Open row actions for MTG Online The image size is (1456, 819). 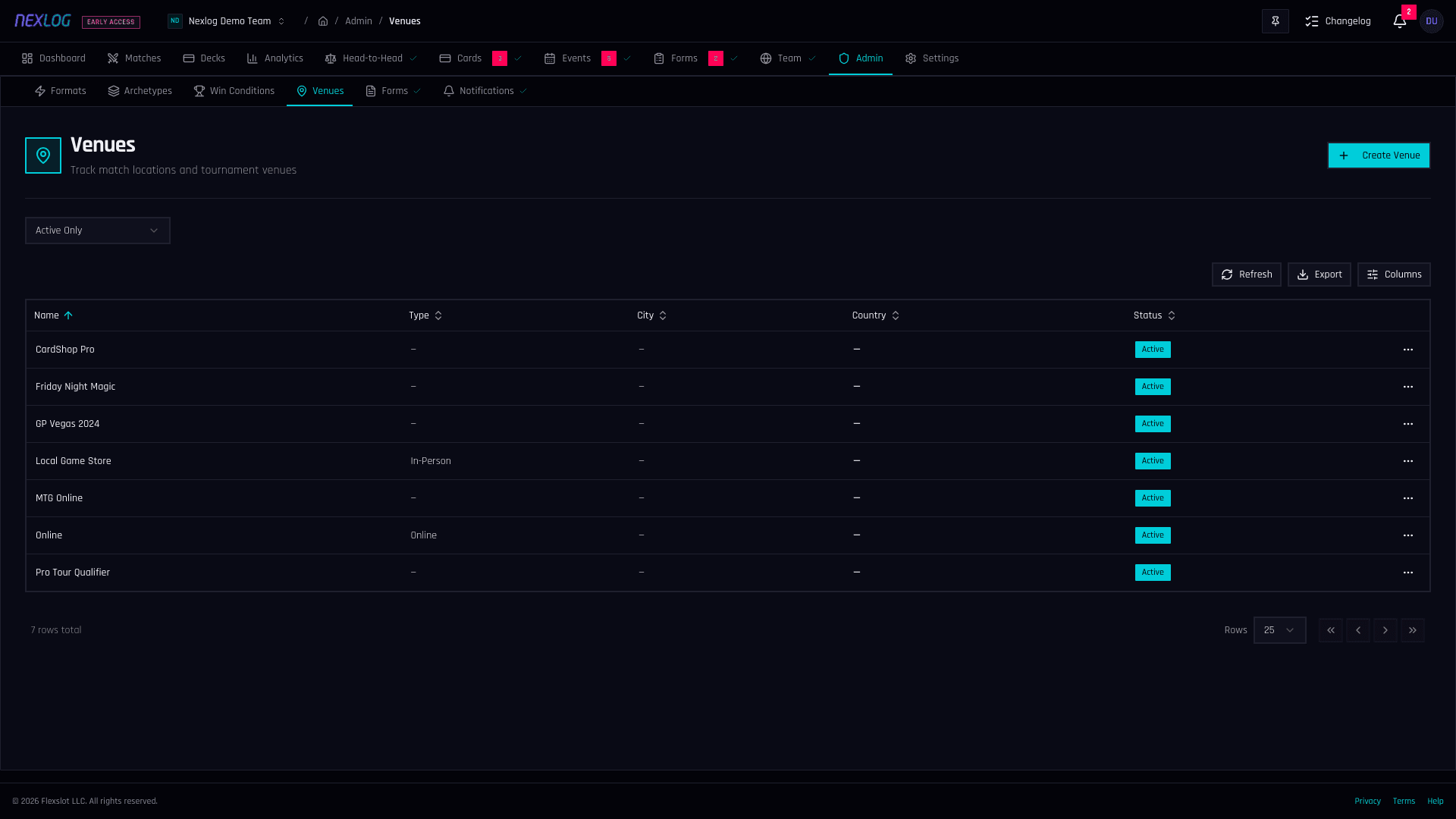click(1407, 498)
